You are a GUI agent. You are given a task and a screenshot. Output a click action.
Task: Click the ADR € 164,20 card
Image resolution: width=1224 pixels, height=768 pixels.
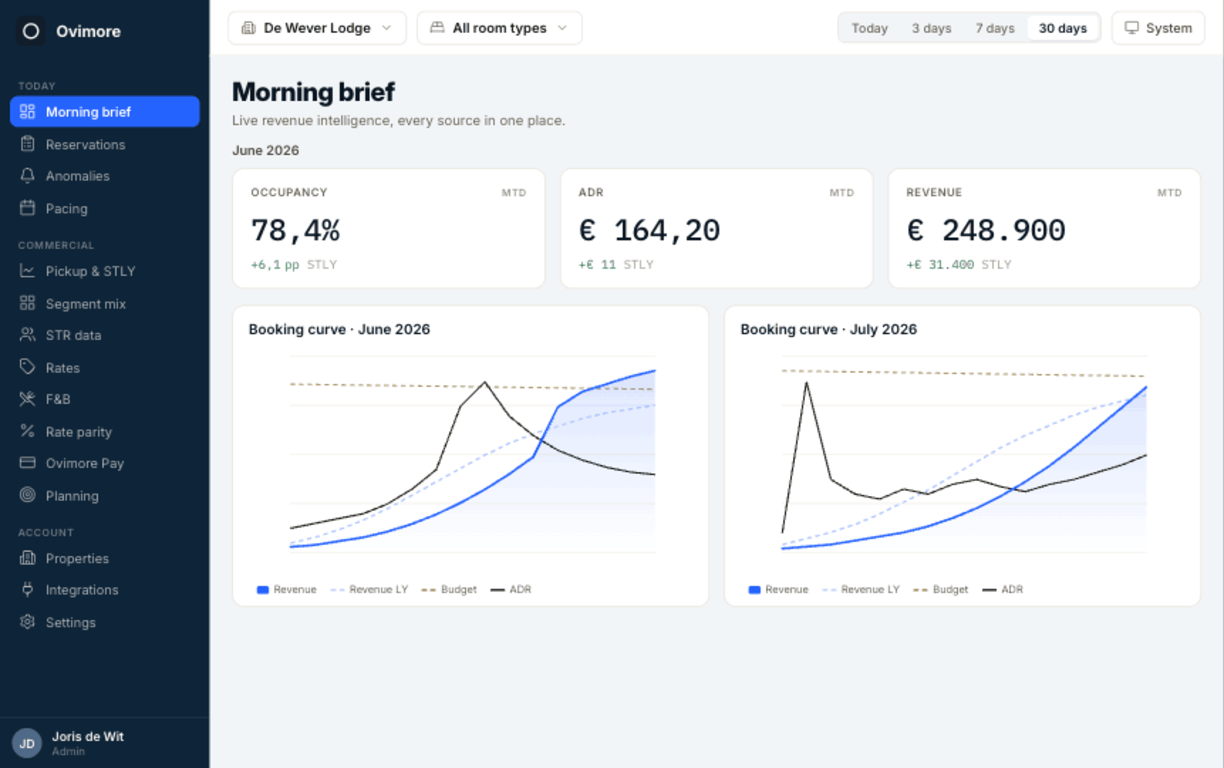point(717,228)
